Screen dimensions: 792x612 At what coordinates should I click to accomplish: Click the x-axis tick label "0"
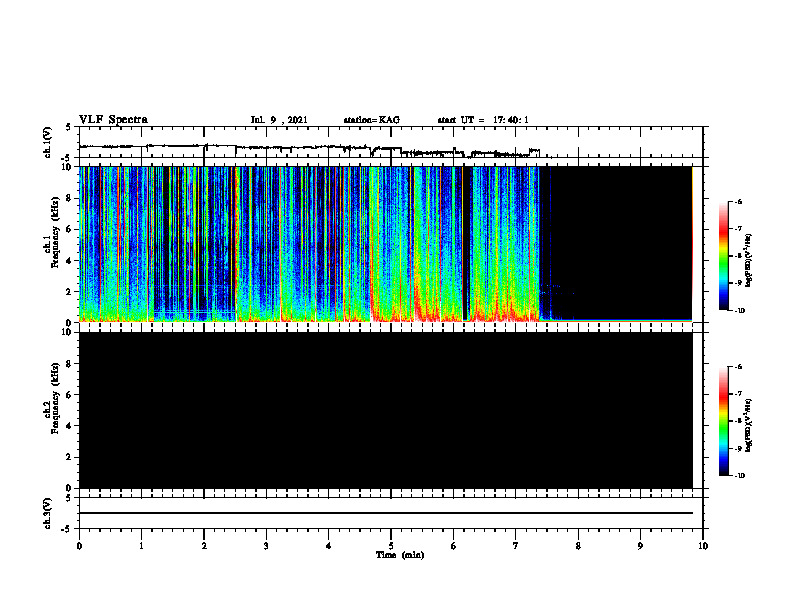point(79,546)
